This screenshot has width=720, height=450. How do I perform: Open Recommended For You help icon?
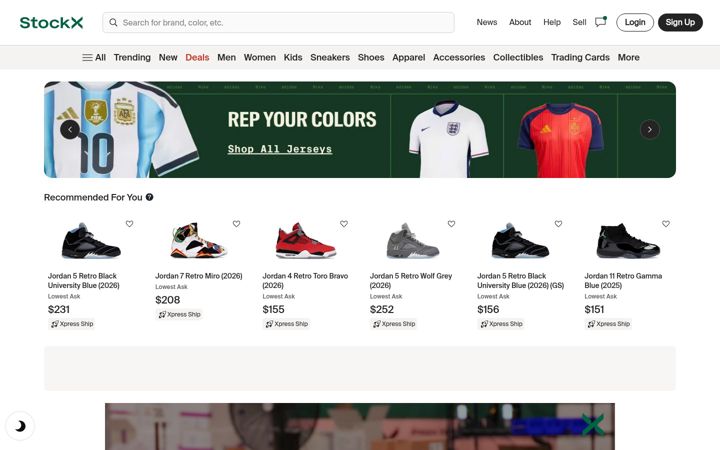pyautogui.click(x=149, y=197)
